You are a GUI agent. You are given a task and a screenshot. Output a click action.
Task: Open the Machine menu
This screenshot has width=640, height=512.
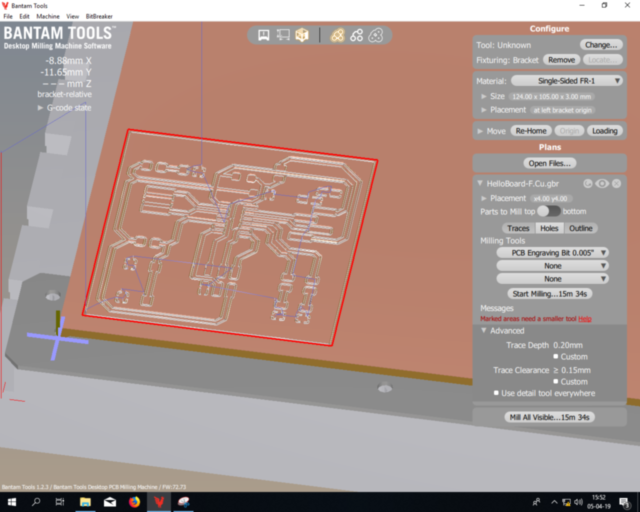click(x=48, y=16)
